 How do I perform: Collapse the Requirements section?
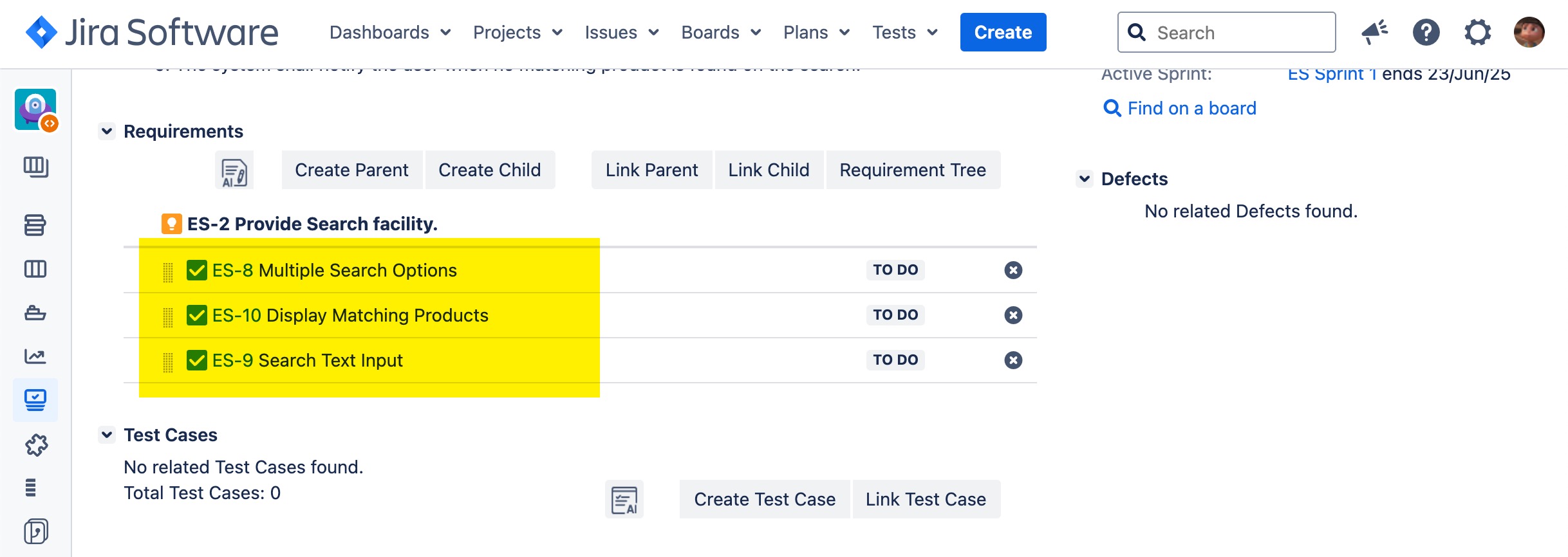pos(107,131)
